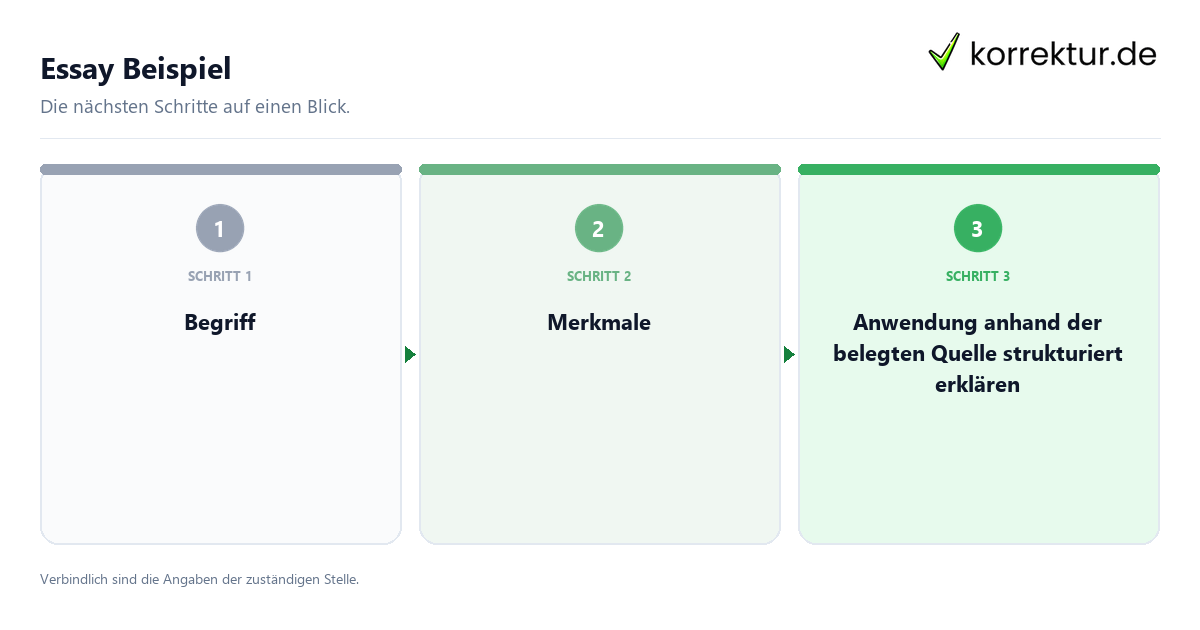Click the SCHRITT 3 label

978,276
